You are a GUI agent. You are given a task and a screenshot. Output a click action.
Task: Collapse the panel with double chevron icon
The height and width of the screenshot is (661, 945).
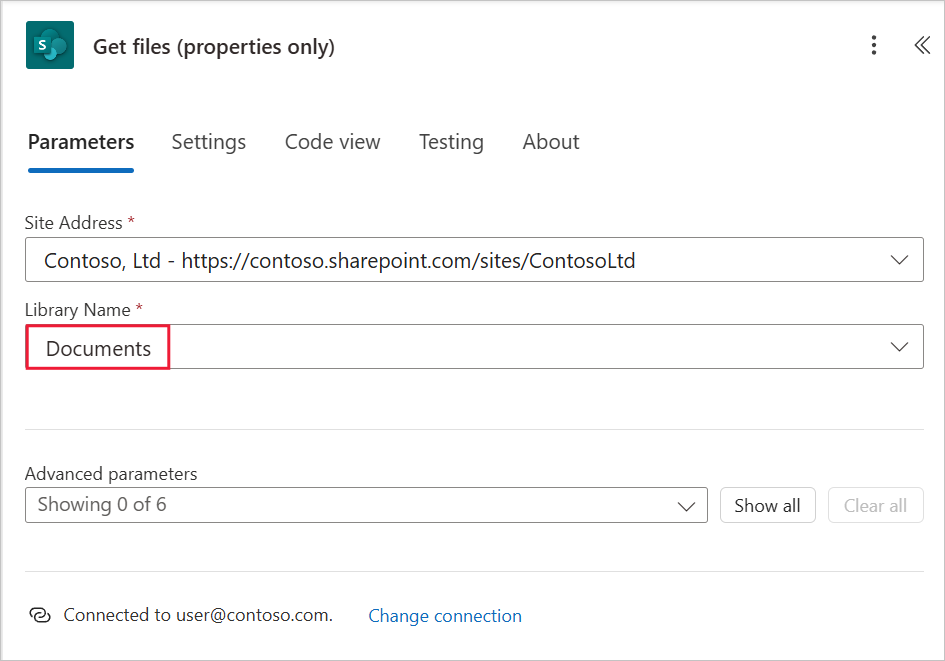(921, 45)
